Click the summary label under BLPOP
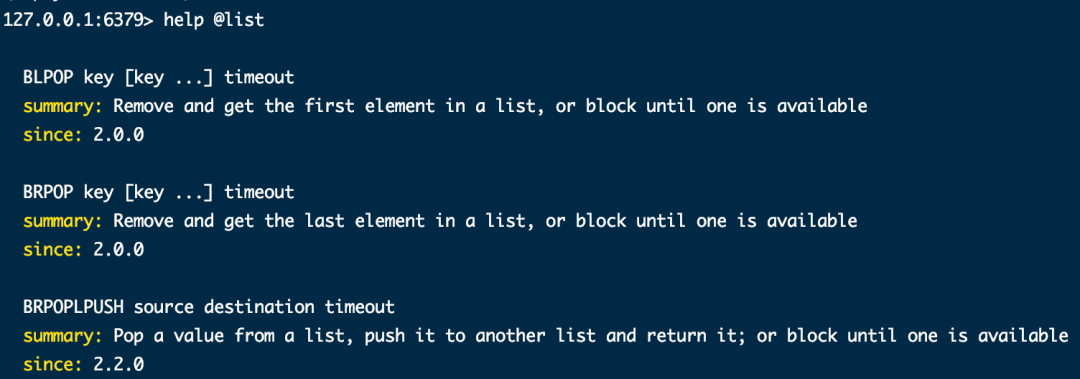 [x=63, y=106]
